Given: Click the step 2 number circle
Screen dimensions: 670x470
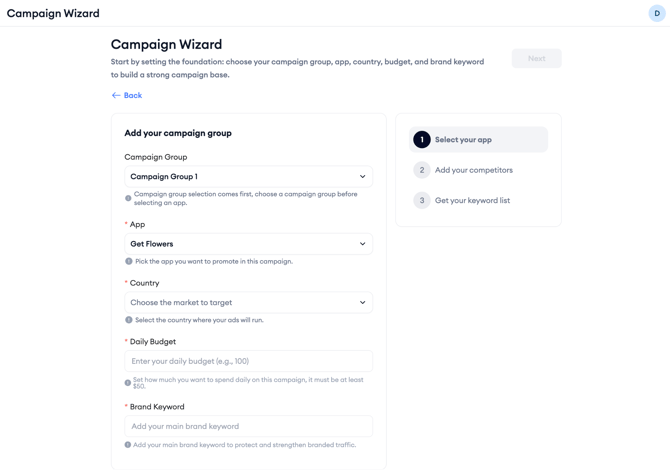Looking at the screenshot, I should click(x=422, y=170).
